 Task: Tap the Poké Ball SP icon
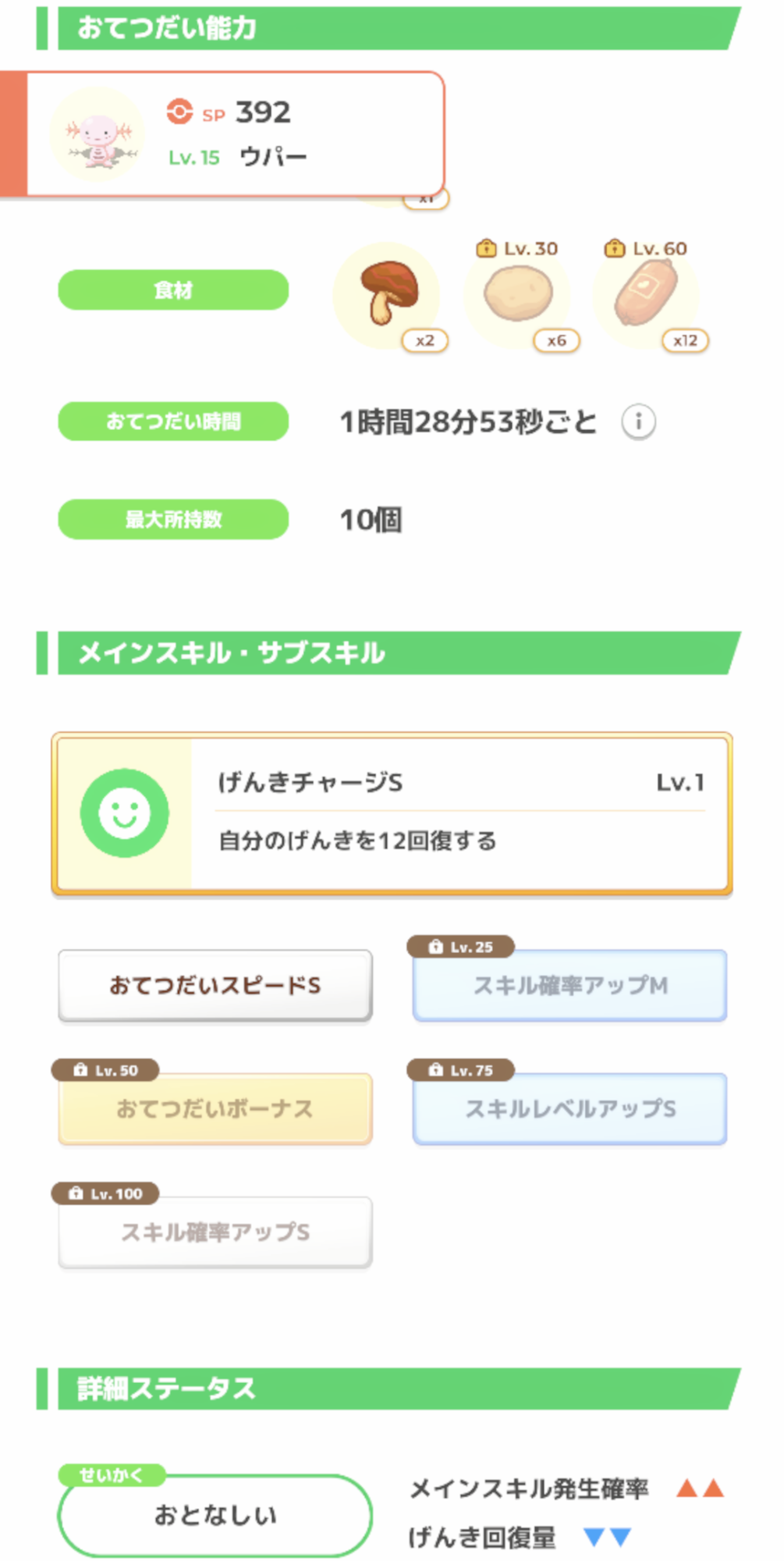tap(179, 112)
